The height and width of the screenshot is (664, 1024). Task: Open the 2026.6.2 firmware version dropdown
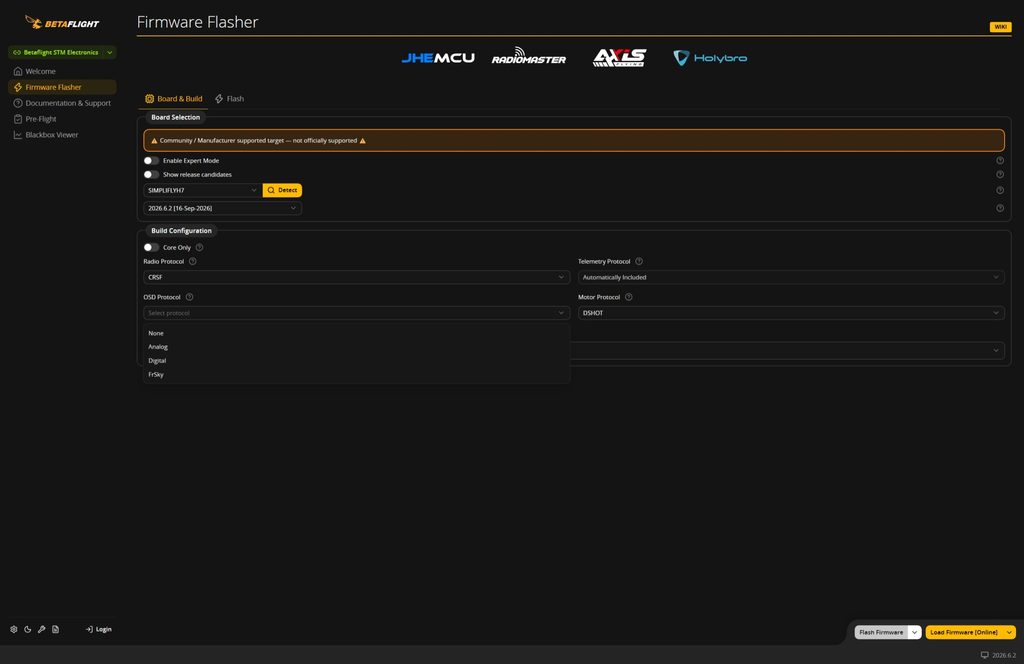coord(222,208)
